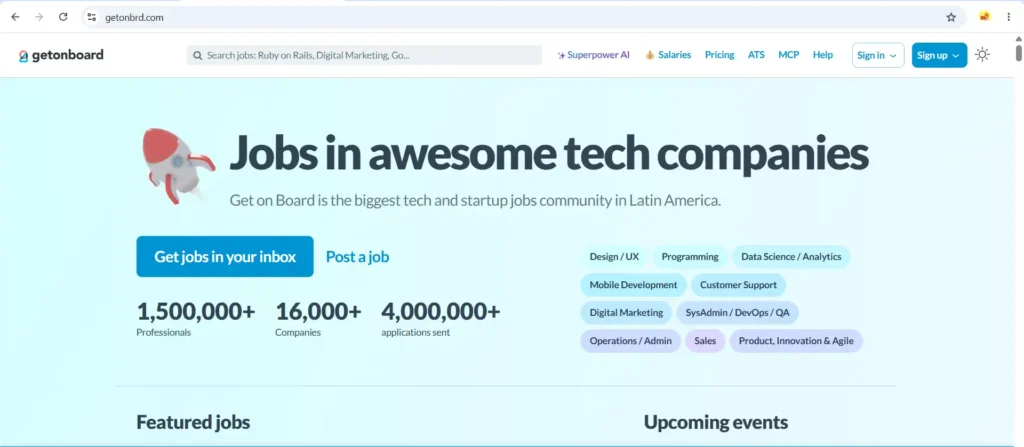The width and height of the screenshot is (1024, 447).
Task: Toggle light/dark theme sun icon
Action: [982, 55]
